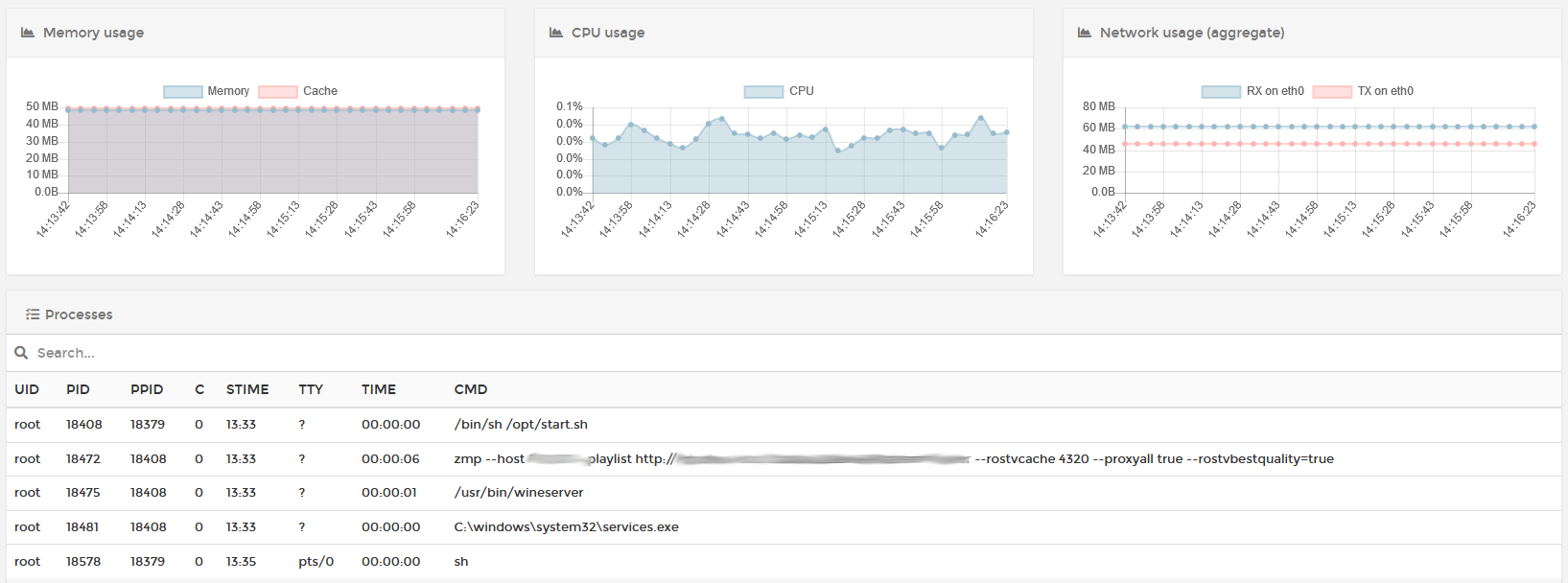Click the CPU usage chart icon
This screenshot has width=1568, height=583.
(x=556, y=33)
